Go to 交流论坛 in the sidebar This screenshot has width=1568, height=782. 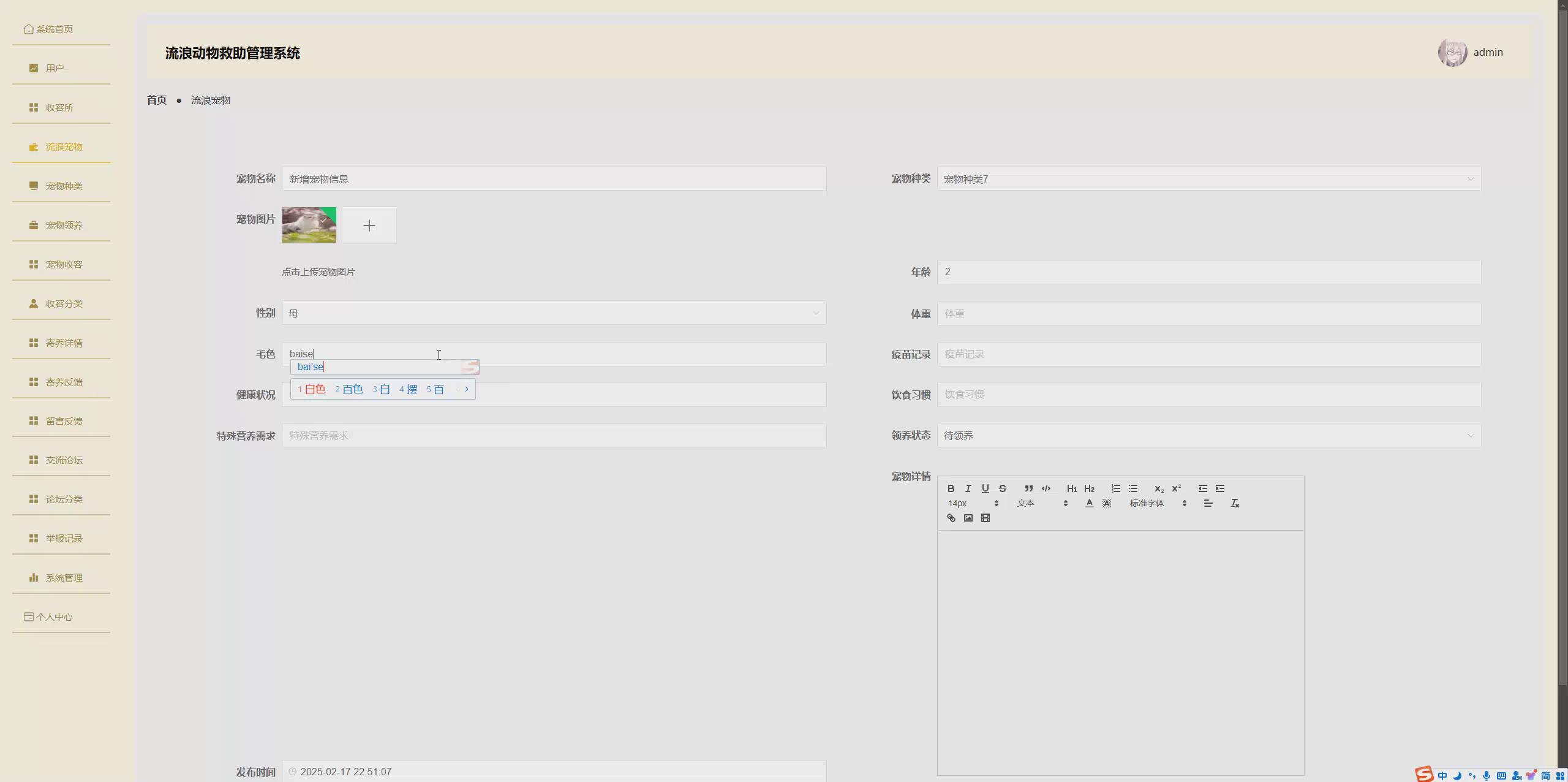(64, 460)
